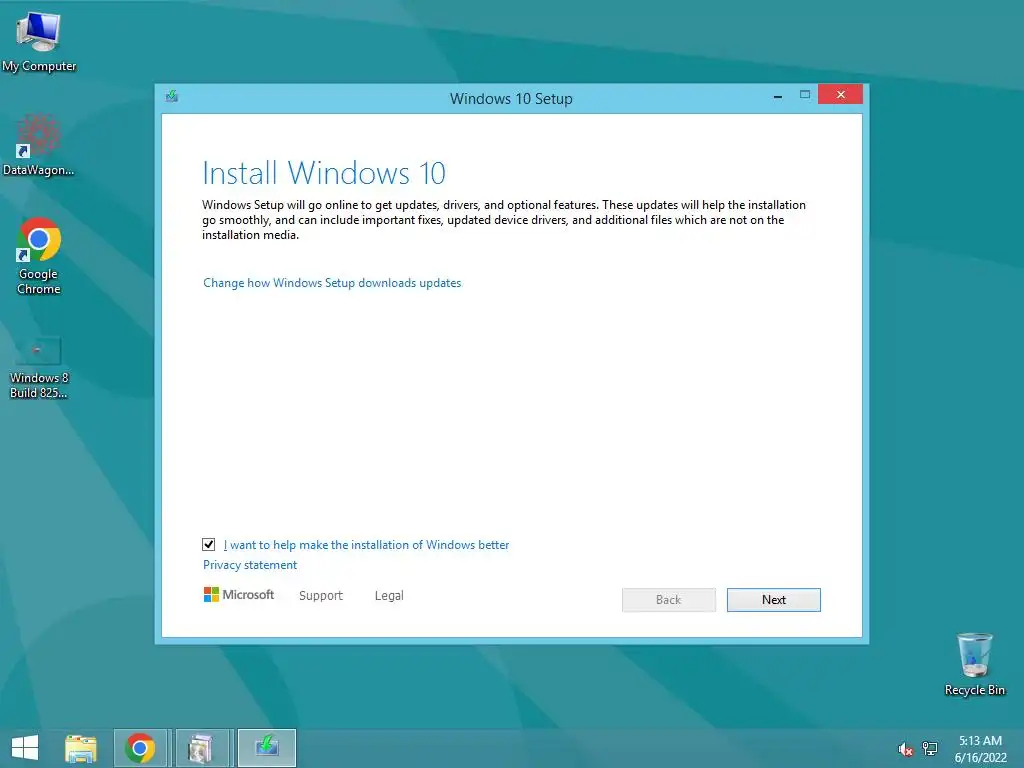1024x768 pixels.
Task: Click the Microsoft logo in the dialog
Action: coord(239,594)
